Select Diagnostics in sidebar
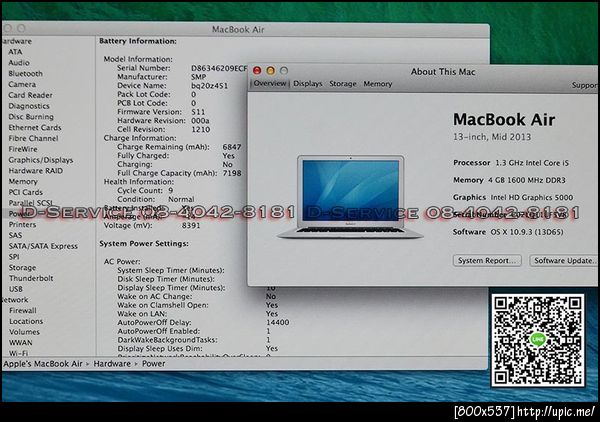The width and height of the screenshot is (600, 422). (29, 106)
